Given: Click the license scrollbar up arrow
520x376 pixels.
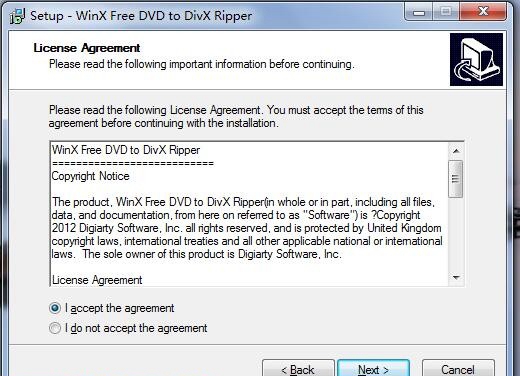Looking at the screenshot, I should (x=456, y=151).
